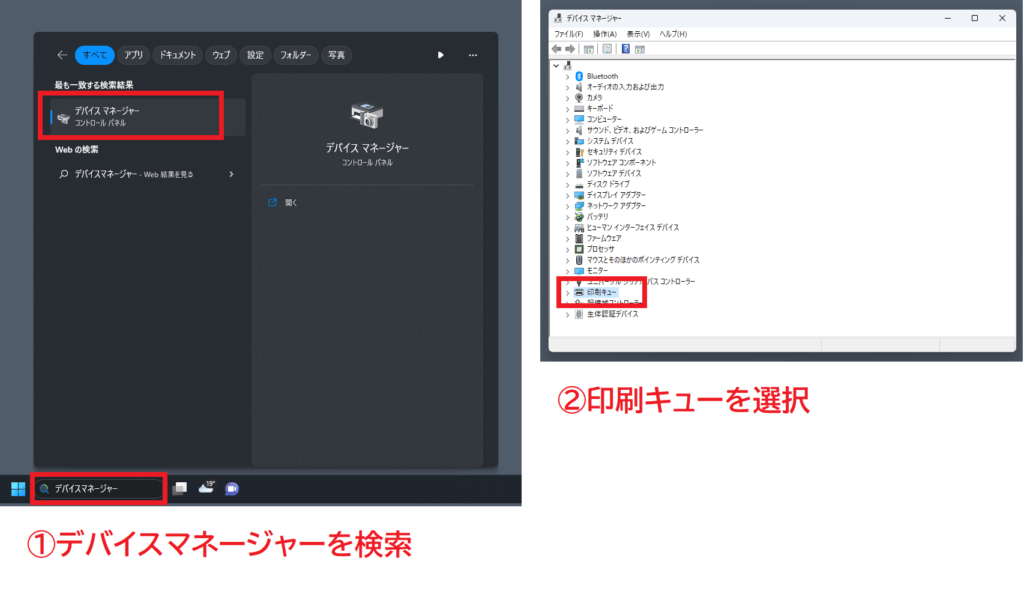Expand the Bluetooth category
The image size is (1024, 597).
pos(568,76)
